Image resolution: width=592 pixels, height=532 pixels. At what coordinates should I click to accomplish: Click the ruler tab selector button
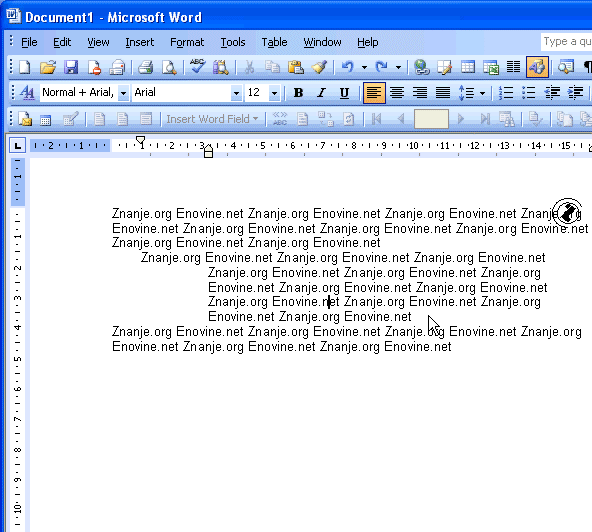17,145
